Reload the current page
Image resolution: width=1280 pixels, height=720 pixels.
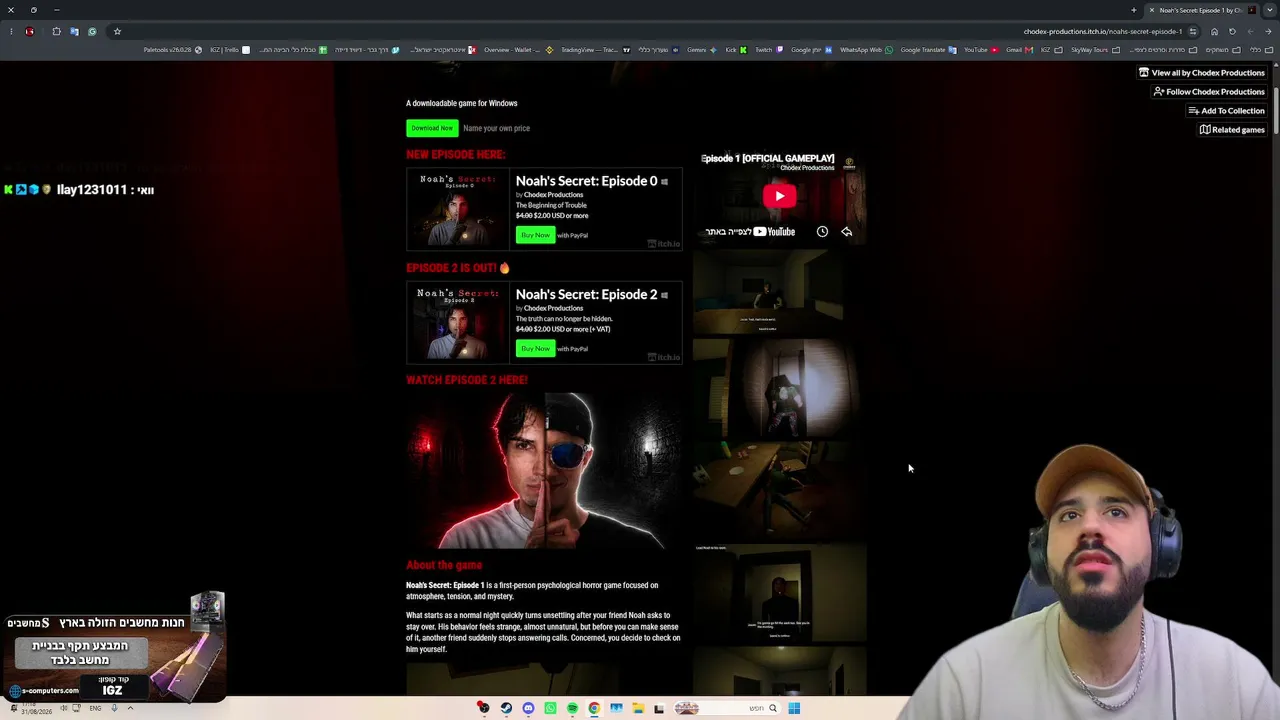coord(1232,31)
